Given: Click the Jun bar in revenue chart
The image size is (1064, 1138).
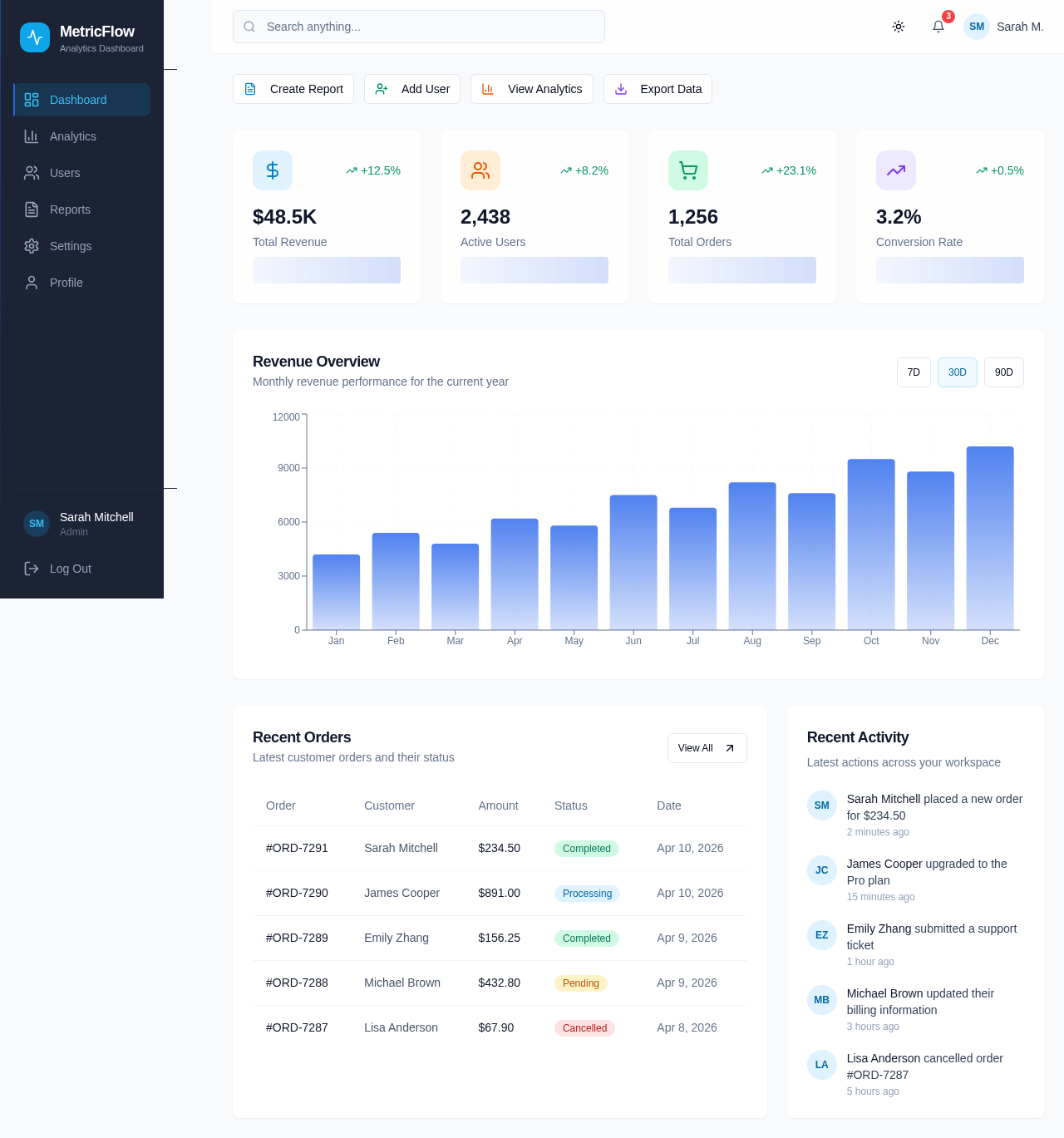Looking at the screenshot, I should coord(633,563).
